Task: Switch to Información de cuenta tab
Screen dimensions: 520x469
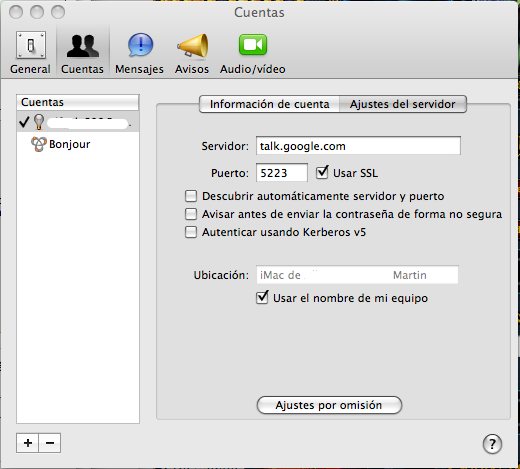Action: coord(269,104)
